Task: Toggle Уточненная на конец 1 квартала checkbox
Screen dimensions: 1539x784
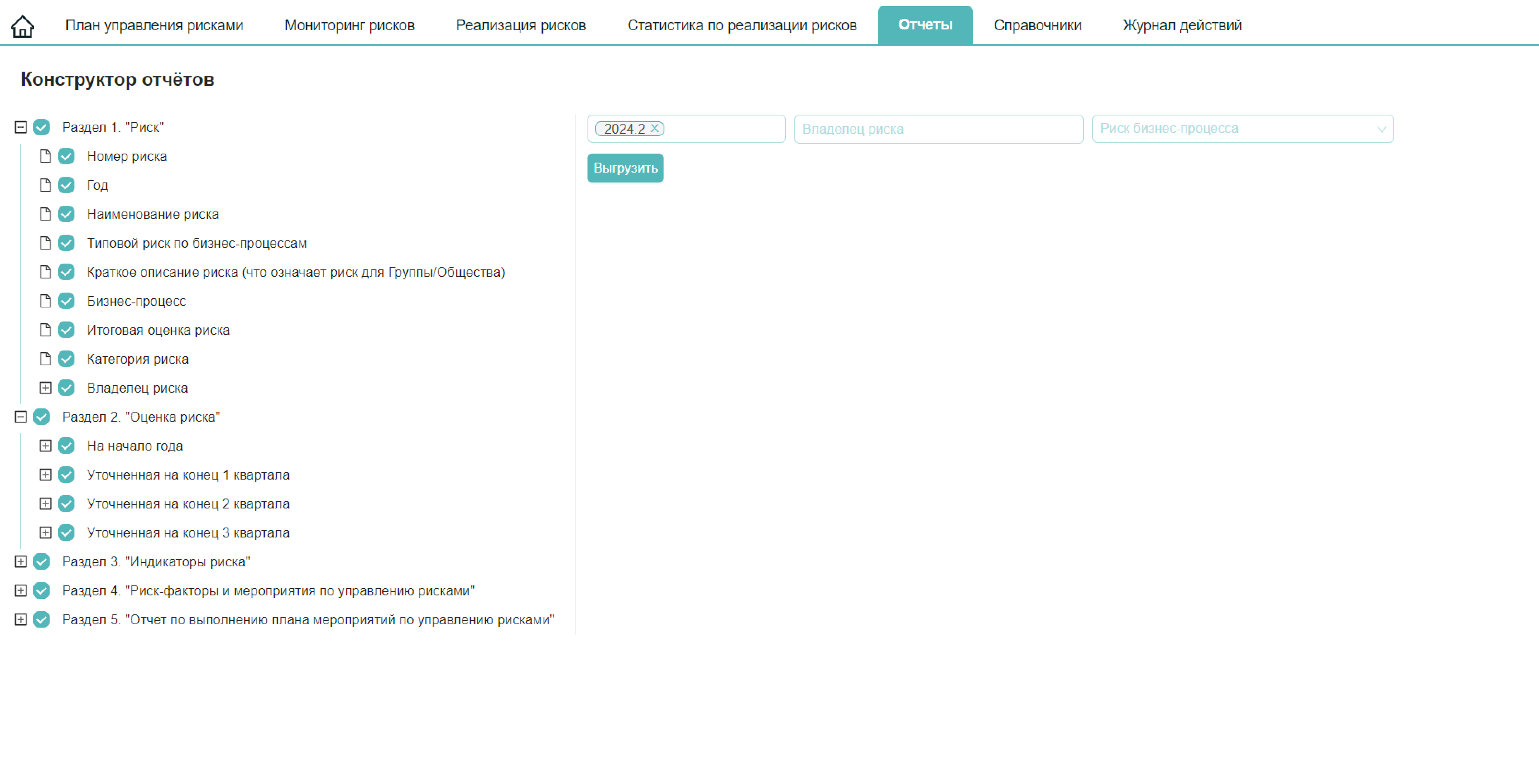Action: coord(66,475)
